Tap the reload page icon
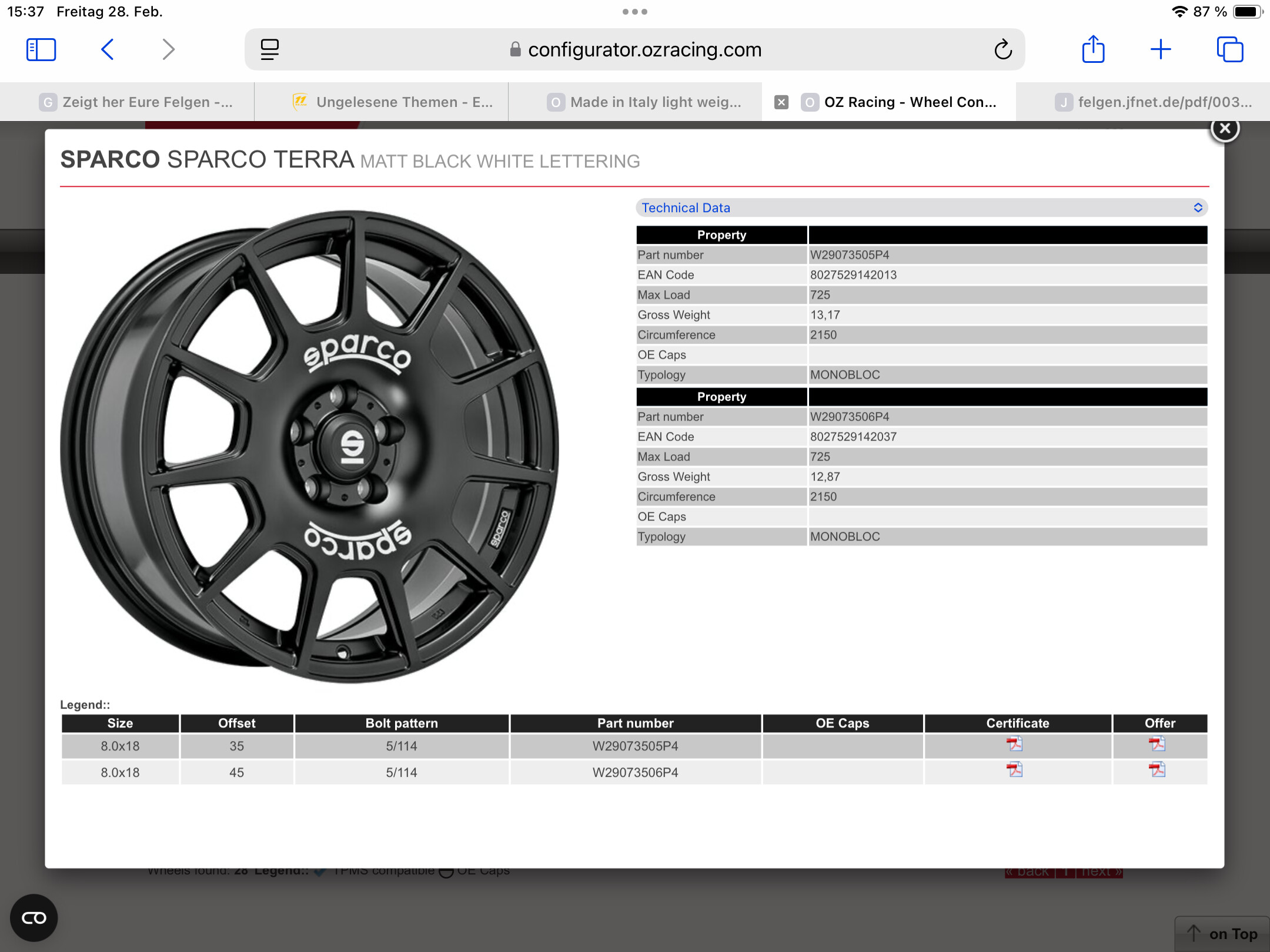The image size is (1270, 952). click(x=1003, y=49)
